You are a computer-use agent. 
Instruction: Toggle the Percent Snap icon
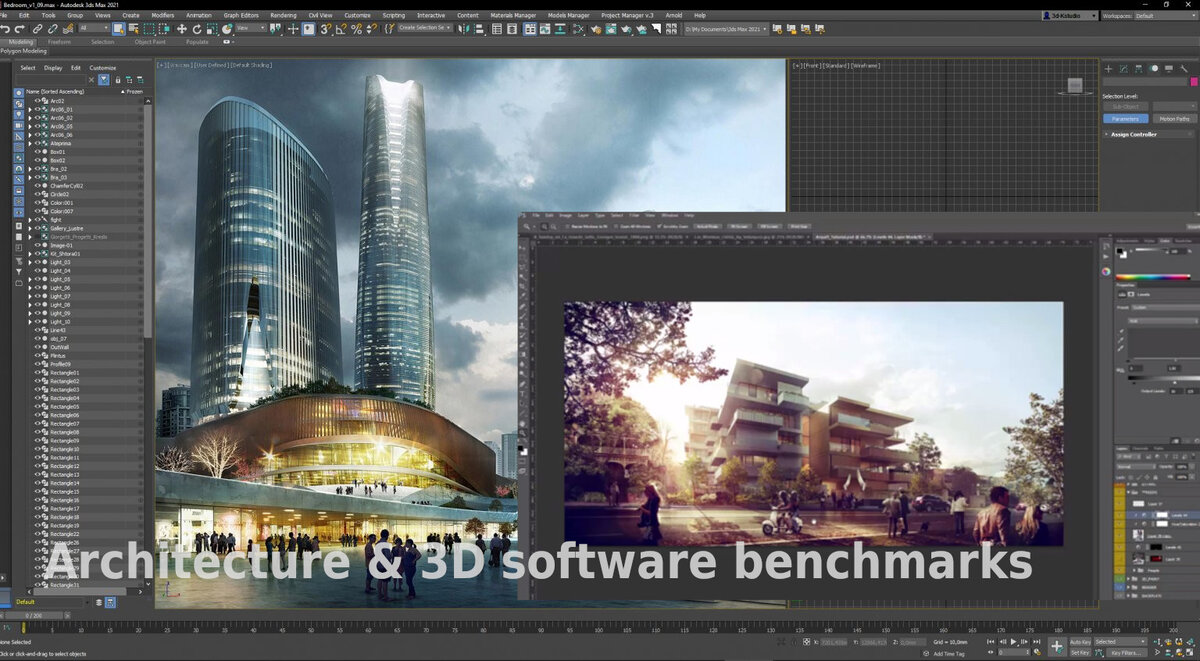[x=357, y=29]
